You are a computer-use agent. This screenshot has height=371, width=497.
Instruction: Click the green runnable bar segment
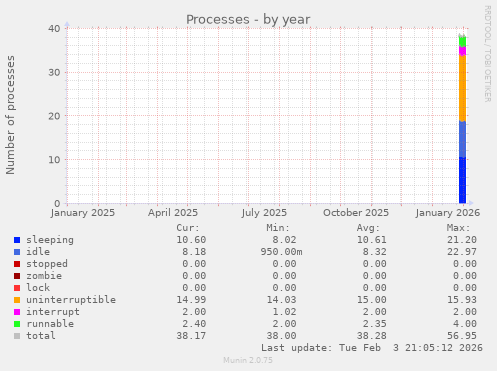[x=462, y=41]
